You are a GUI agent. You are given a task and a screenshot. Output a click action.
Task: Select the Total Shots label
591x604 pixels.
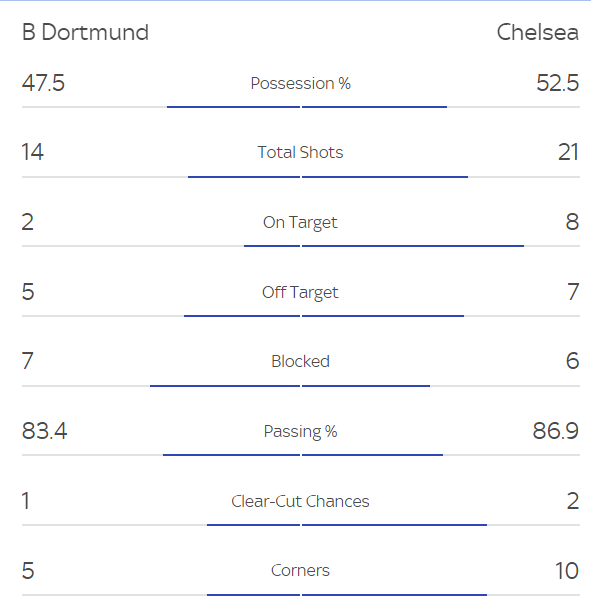point(301,152)
